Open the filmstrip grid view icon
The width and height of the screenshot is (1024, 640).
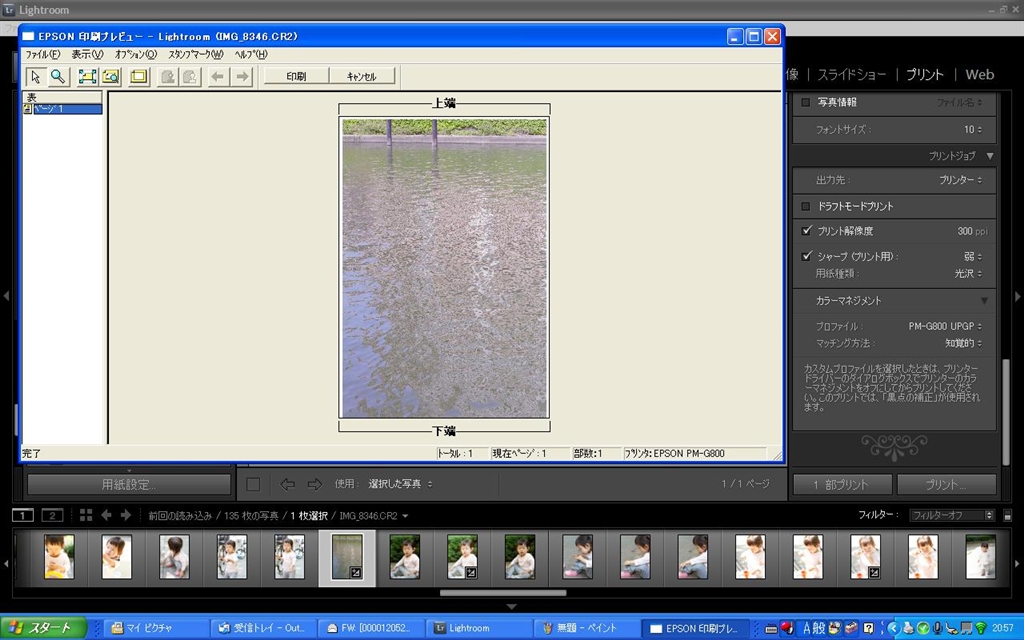point(86,515)
